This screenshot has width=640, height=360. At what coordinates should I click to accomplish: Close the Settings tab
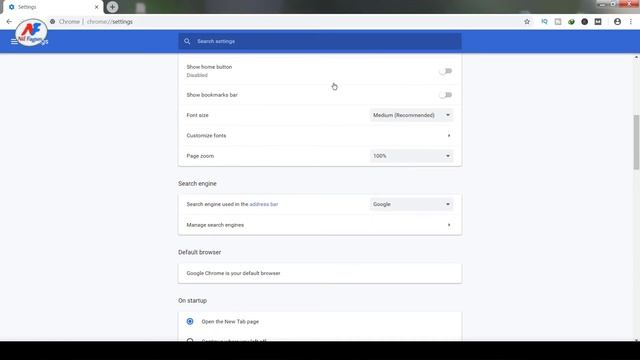[96, 7]
